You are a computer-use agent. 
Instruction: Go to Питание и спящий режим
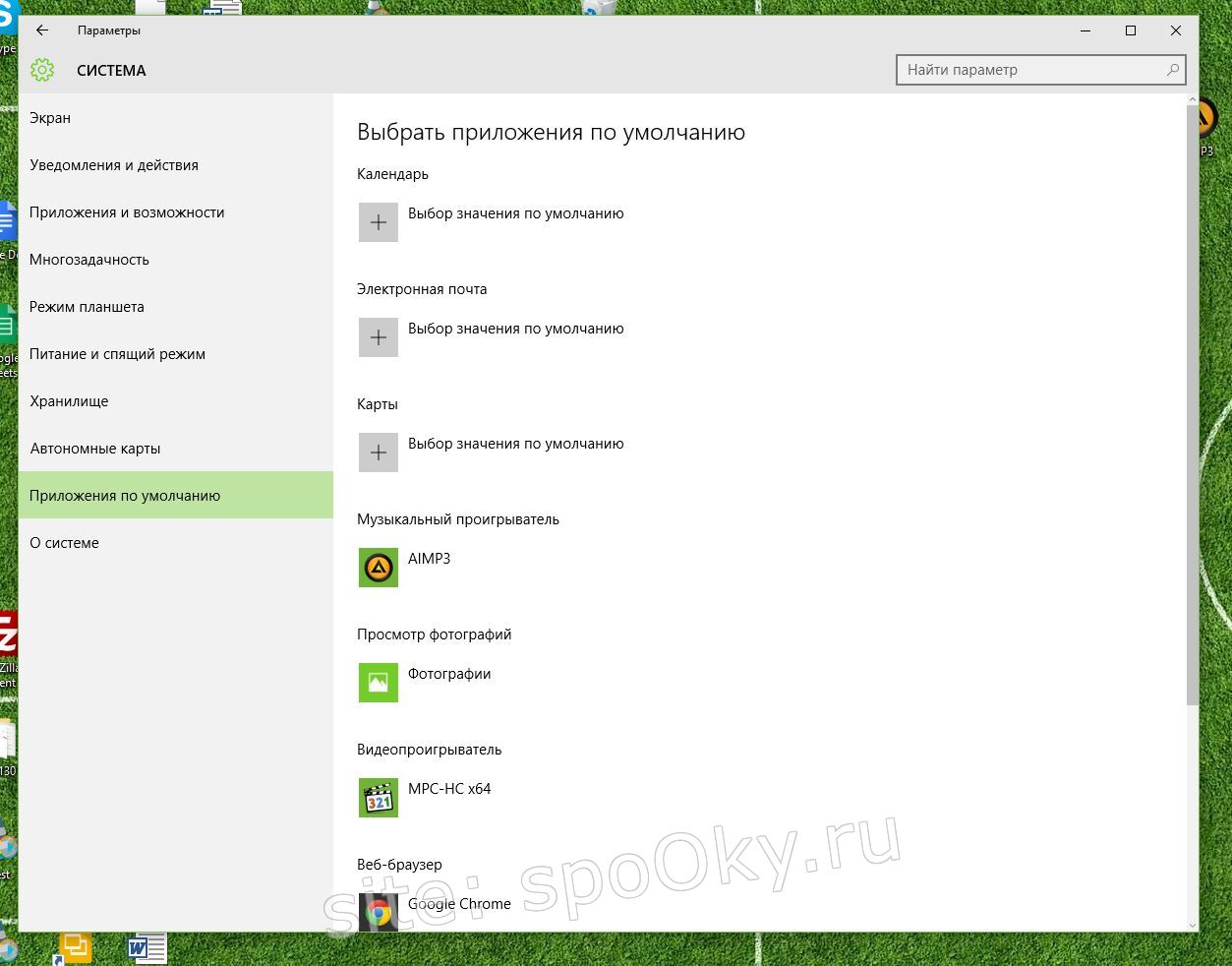(x=176, y=354)
